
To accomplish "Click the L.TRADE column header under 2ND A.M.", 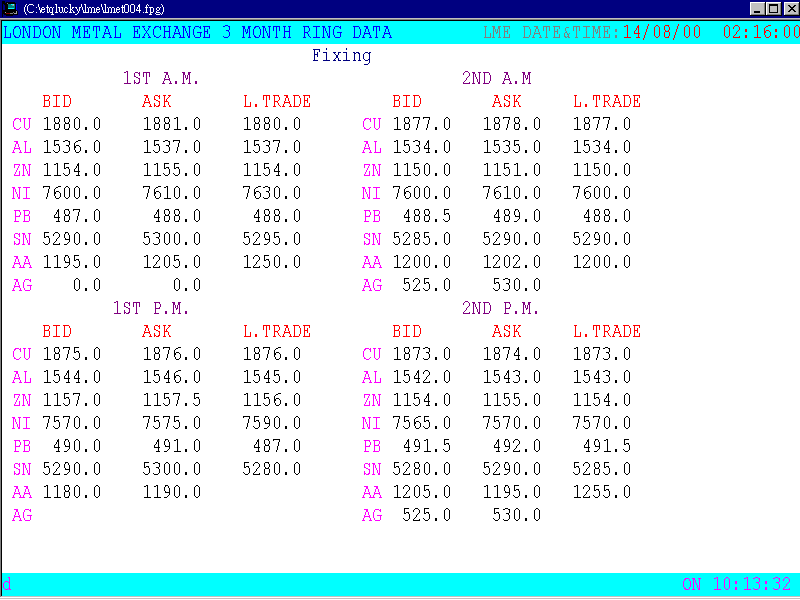I will [606, 101].
